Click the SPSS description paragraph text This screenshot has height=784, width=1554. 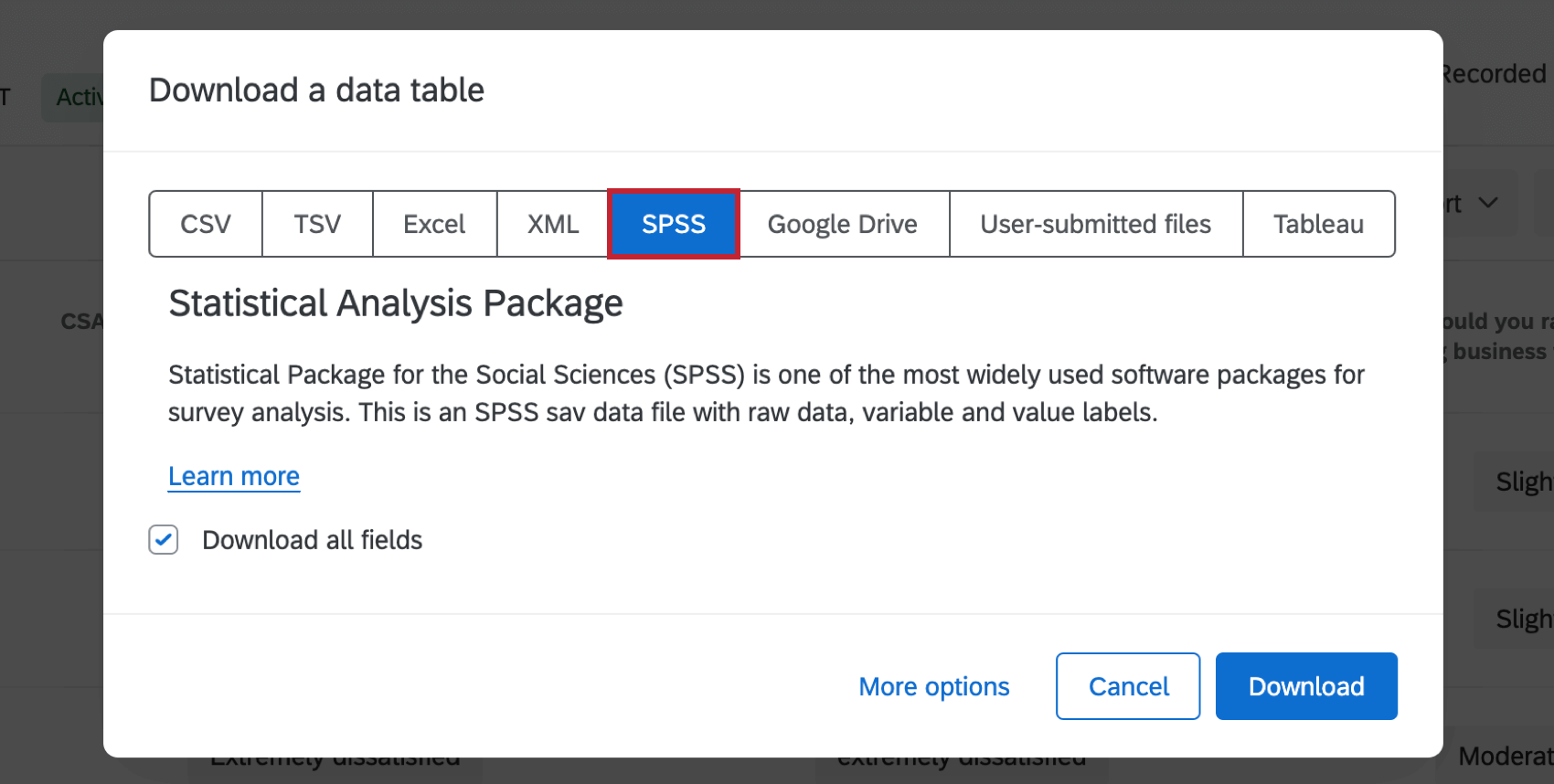(x=766, y=393)
